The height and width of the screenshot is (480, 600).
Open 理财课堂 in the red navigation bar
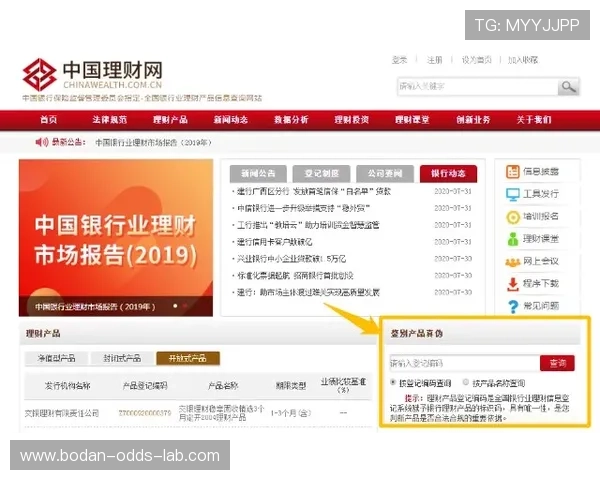click(x=412, y=120)
